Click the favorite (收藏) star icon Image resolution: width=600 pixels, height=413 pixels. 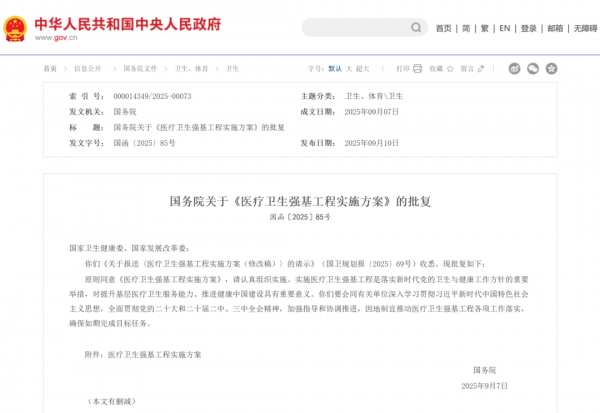448,69
